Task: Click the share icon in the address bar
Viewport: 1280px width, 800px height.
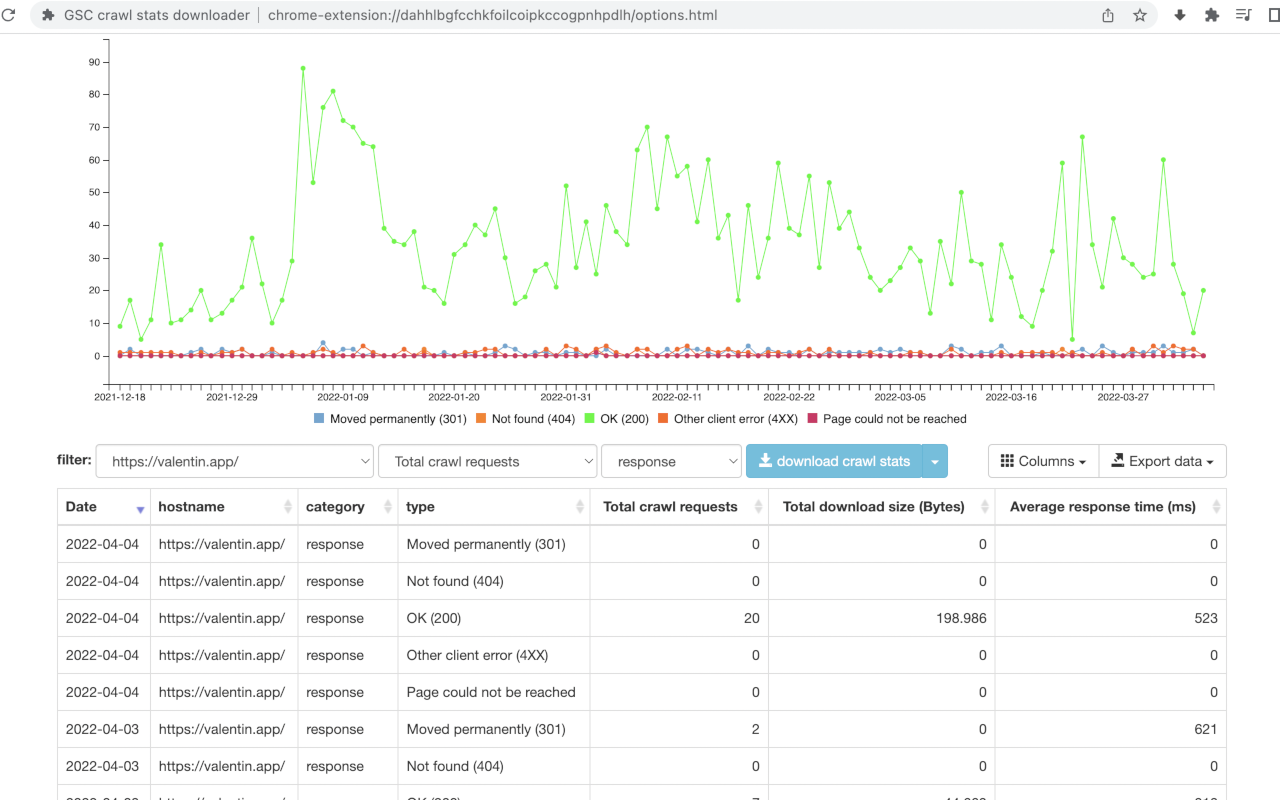Action: 1107,15
